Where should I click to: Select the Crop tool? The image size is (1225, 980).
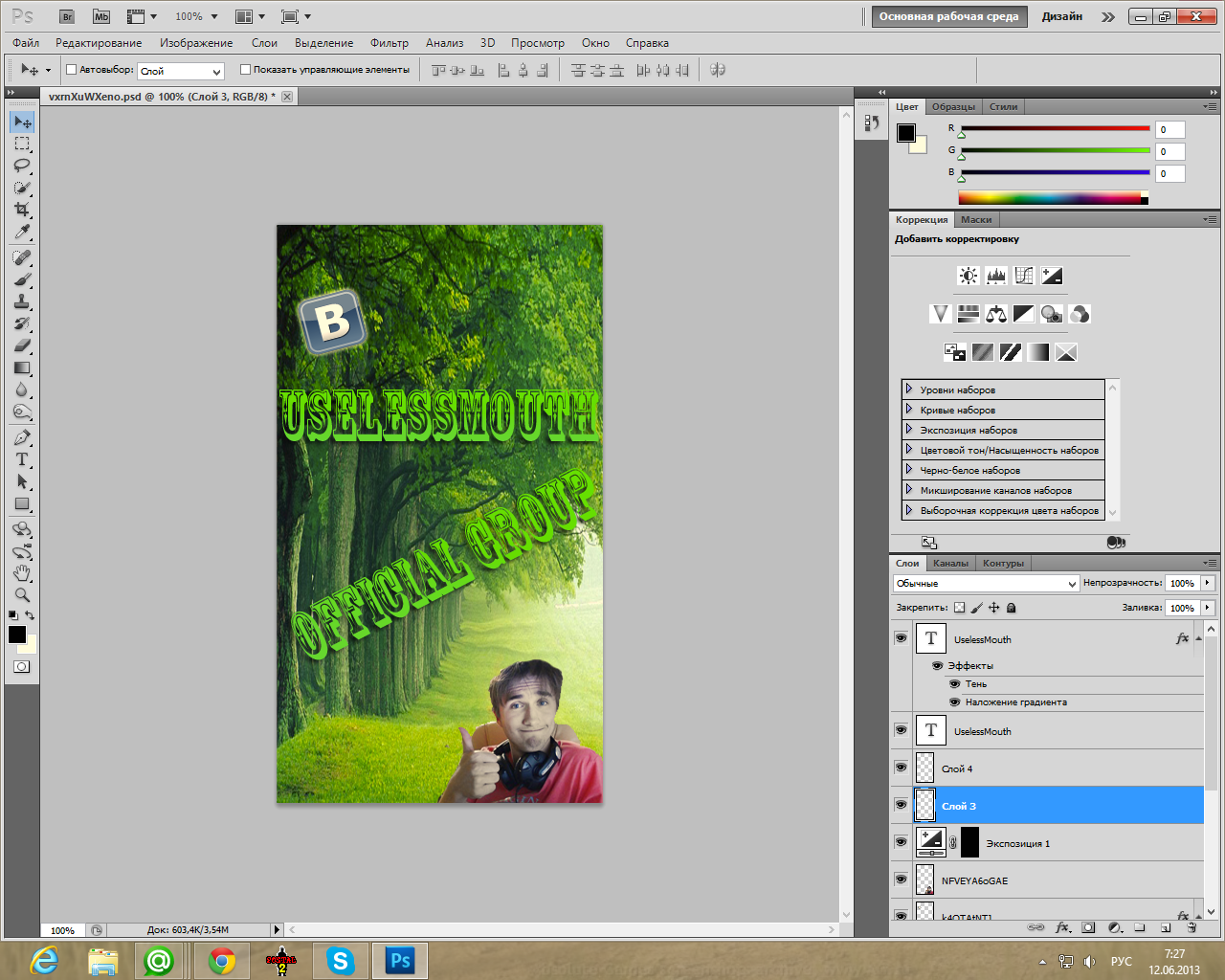coord(22,210)
